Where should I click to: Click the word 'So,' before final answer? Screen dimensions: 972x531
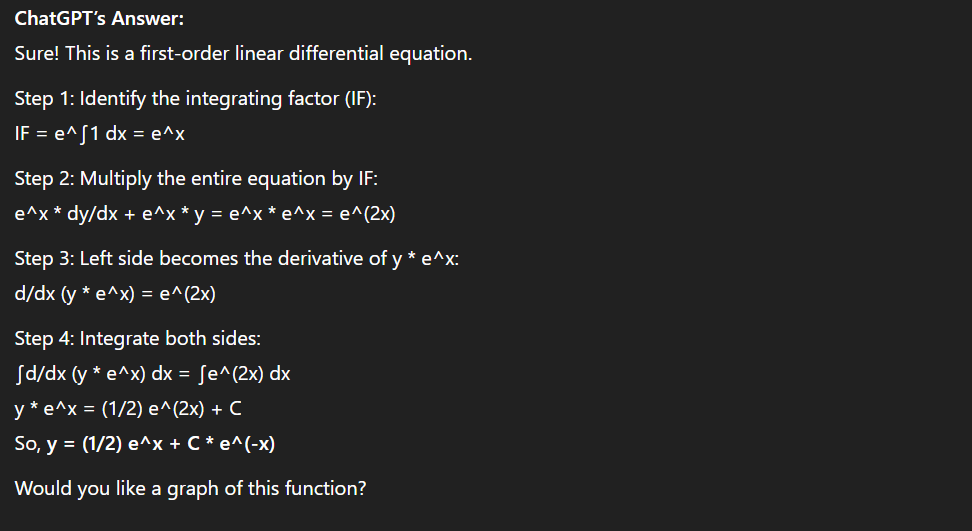coord(28,444)
